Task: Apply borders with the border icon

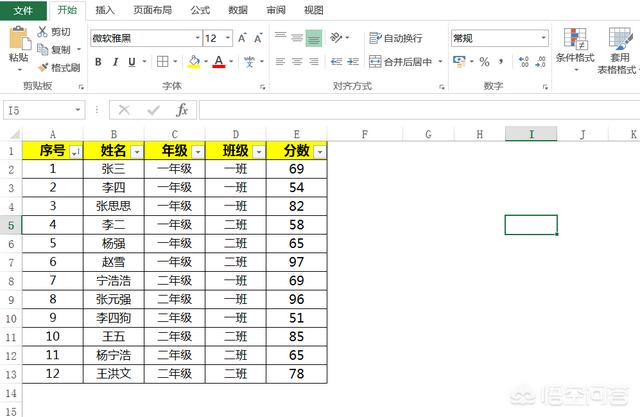Action: click(x=162, y=62)
